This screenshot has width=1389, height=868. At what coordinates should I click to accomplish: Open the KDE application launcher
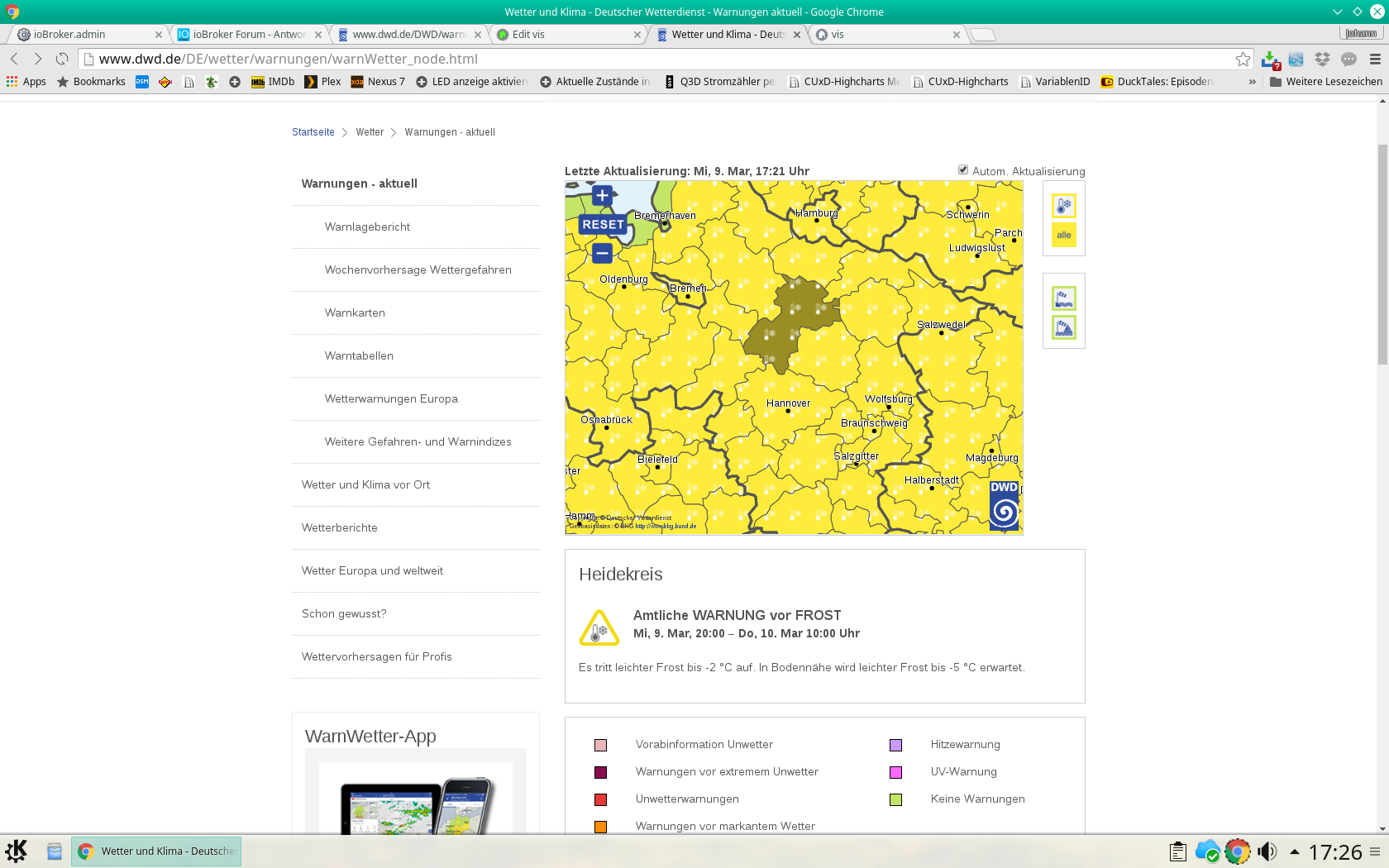coord(16,851)
